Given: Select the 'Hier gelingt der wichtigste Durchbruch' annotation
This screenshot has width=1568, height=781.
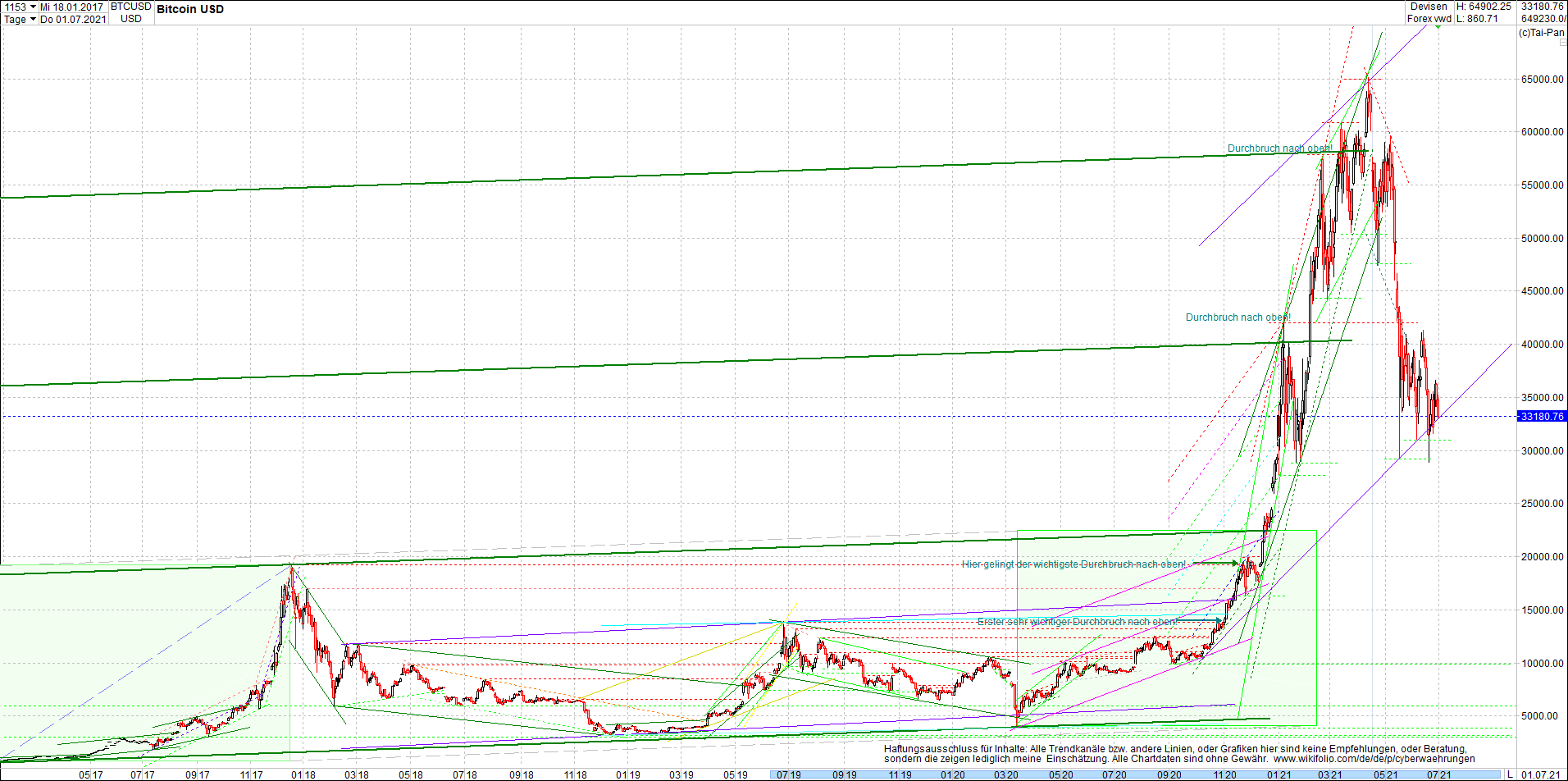Looking at the screenshot, I should 1074,564.
